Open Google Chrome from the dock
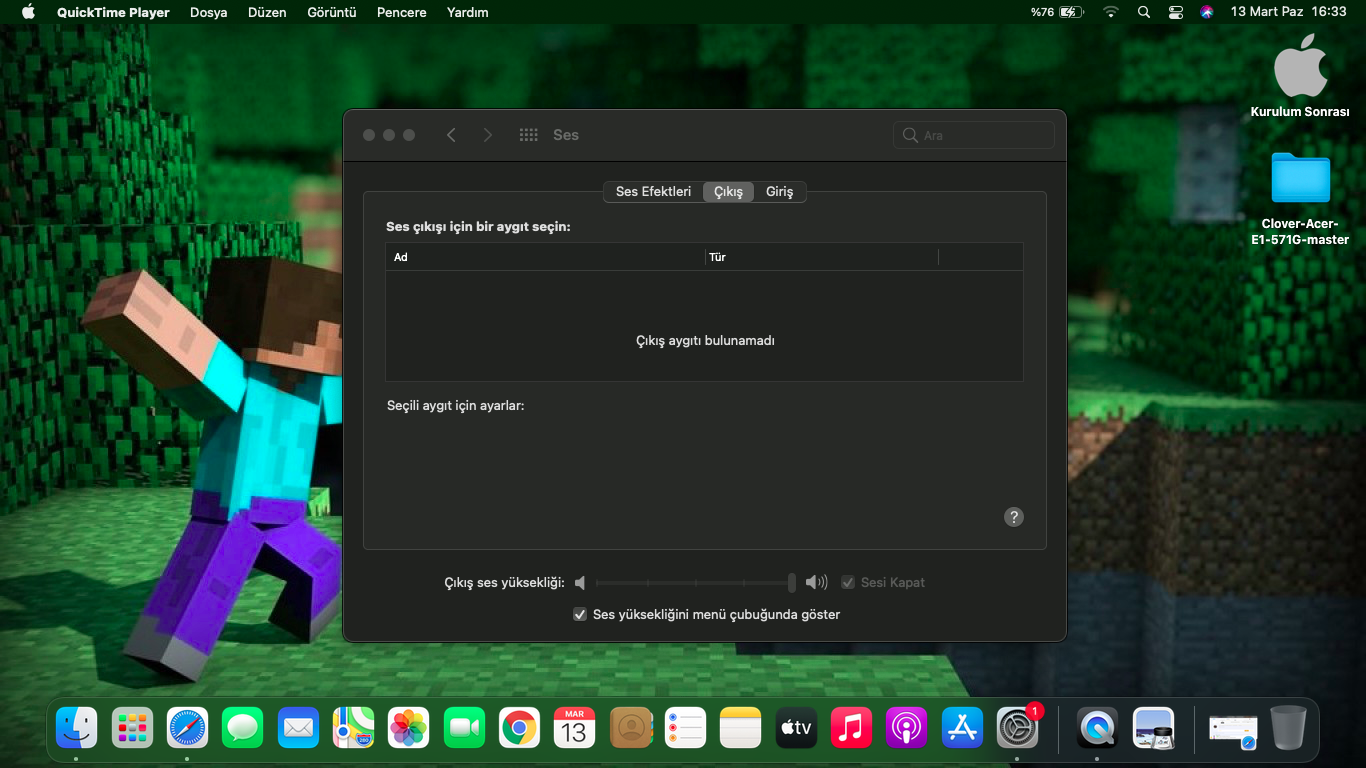 [x=519, y=728]
